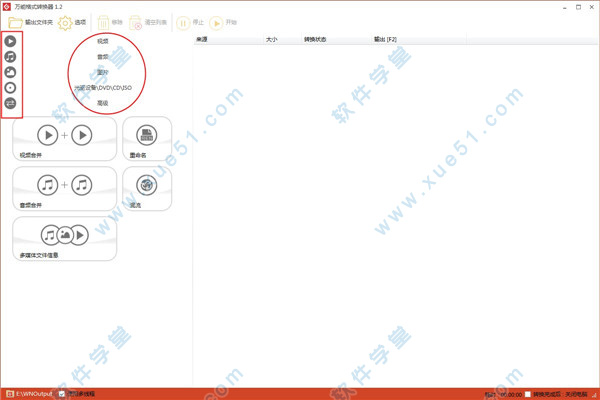The height and width of the screenshot is (400, 600).
Task: Open the 音频合并 audio joiner tile
Action: tap(65, 187)
